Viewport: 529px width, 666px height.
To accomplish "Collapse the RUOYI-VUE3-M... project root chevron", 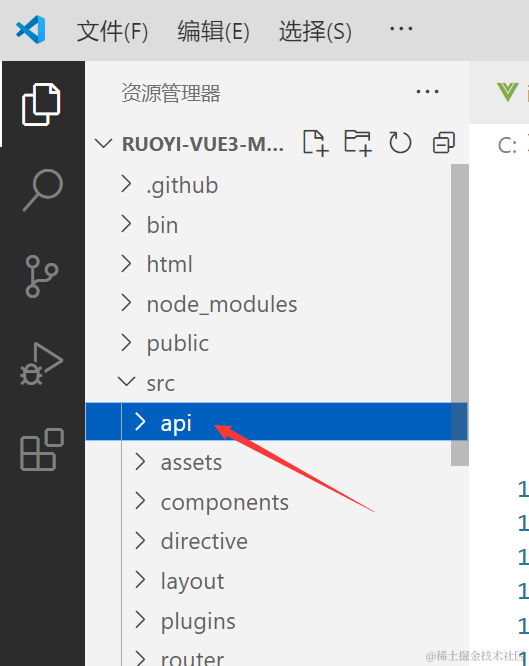I will click(103, 144).
